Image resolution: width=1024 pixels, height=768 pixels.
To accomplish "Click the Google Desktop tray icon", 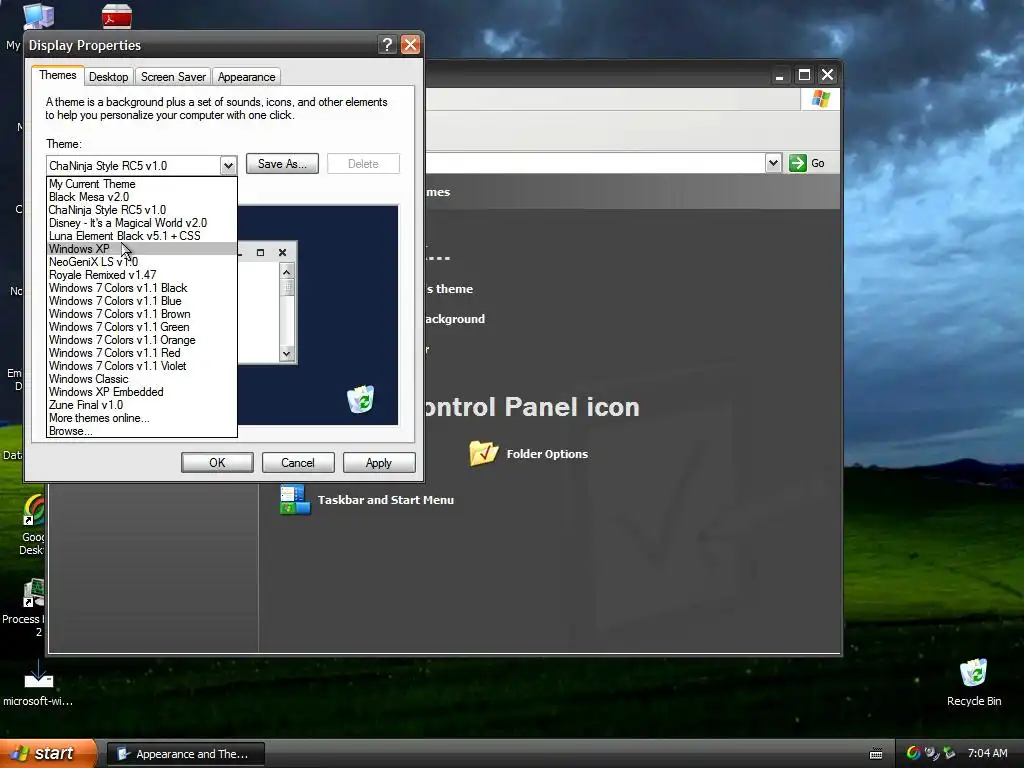I will (x=914, y=753).
